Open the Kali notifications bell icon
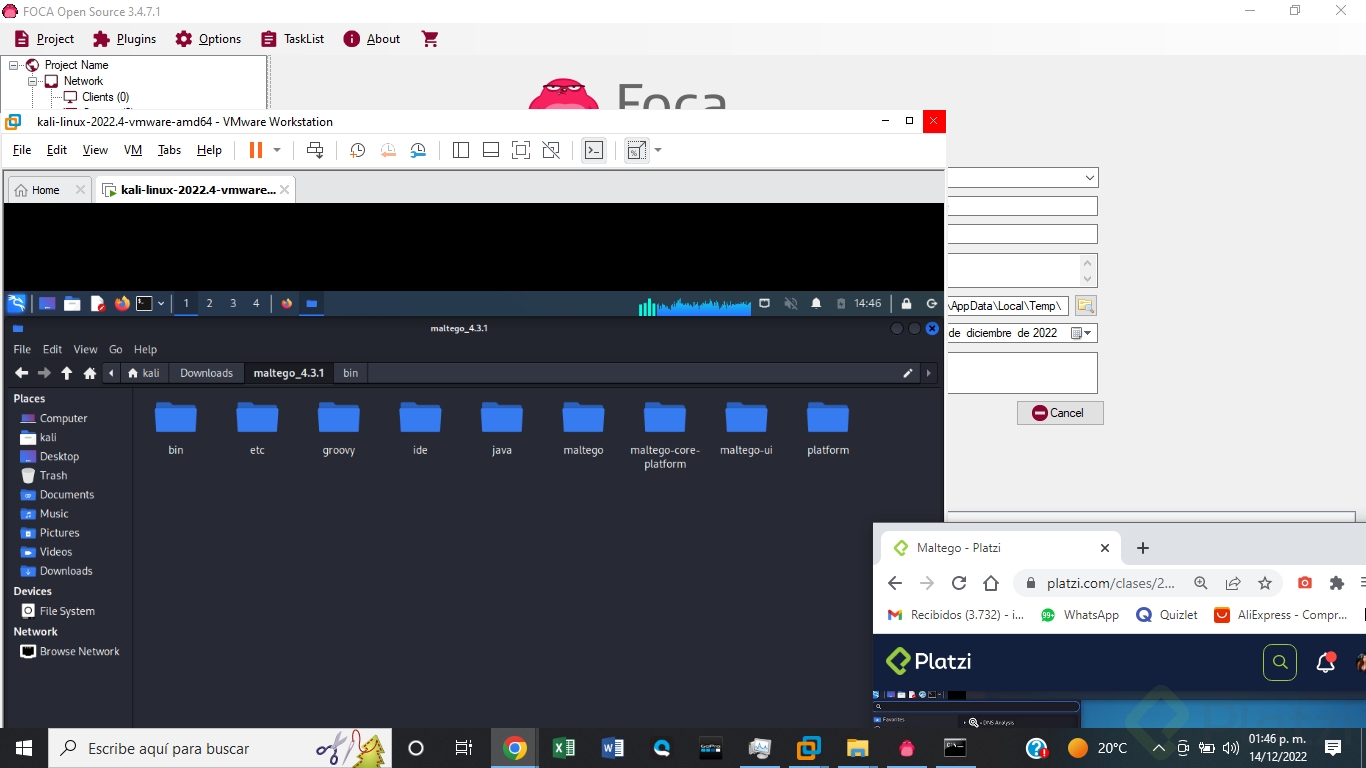1366x768 pixels. [816, 303]
